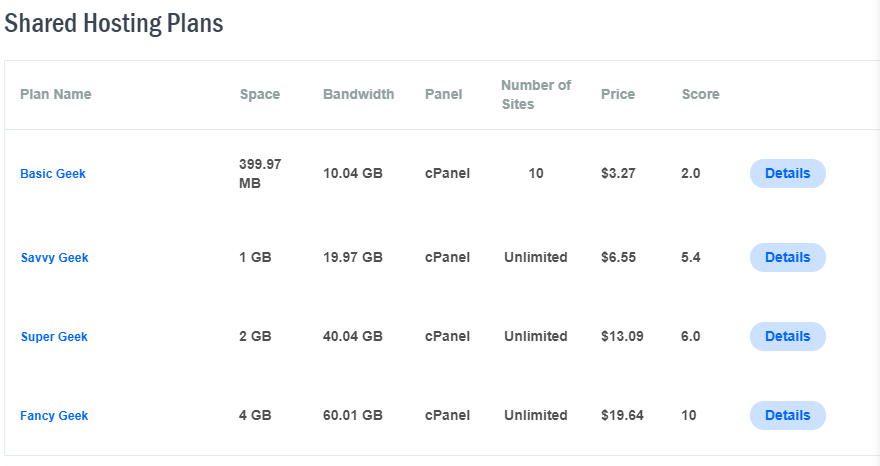
Task: Open the Super Geek plan link
Action: [54, 337]
